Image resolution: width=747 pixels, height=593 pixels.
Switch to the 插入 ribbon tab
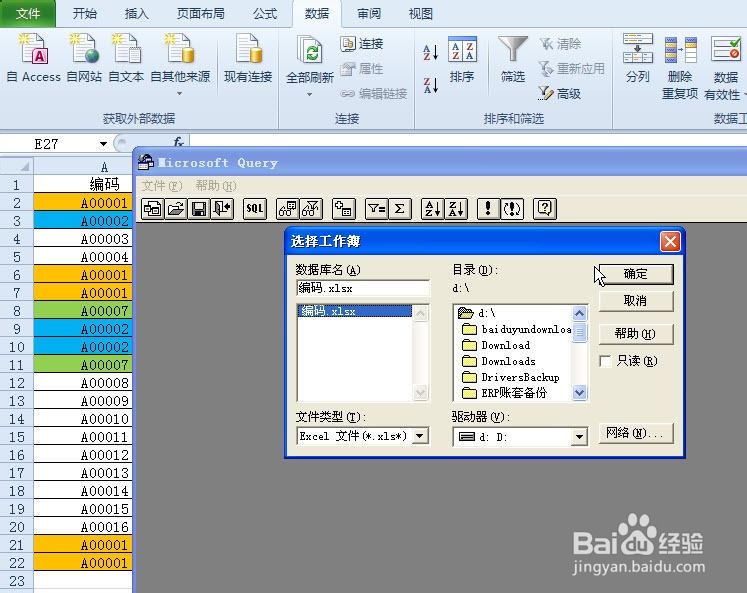point(136,14)
